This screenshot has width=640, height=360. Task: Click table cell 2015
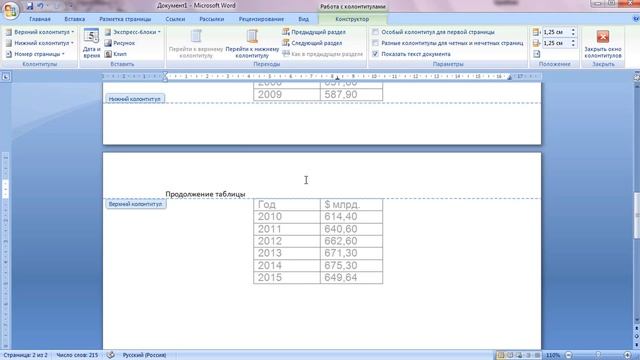[x=287, y=278]
